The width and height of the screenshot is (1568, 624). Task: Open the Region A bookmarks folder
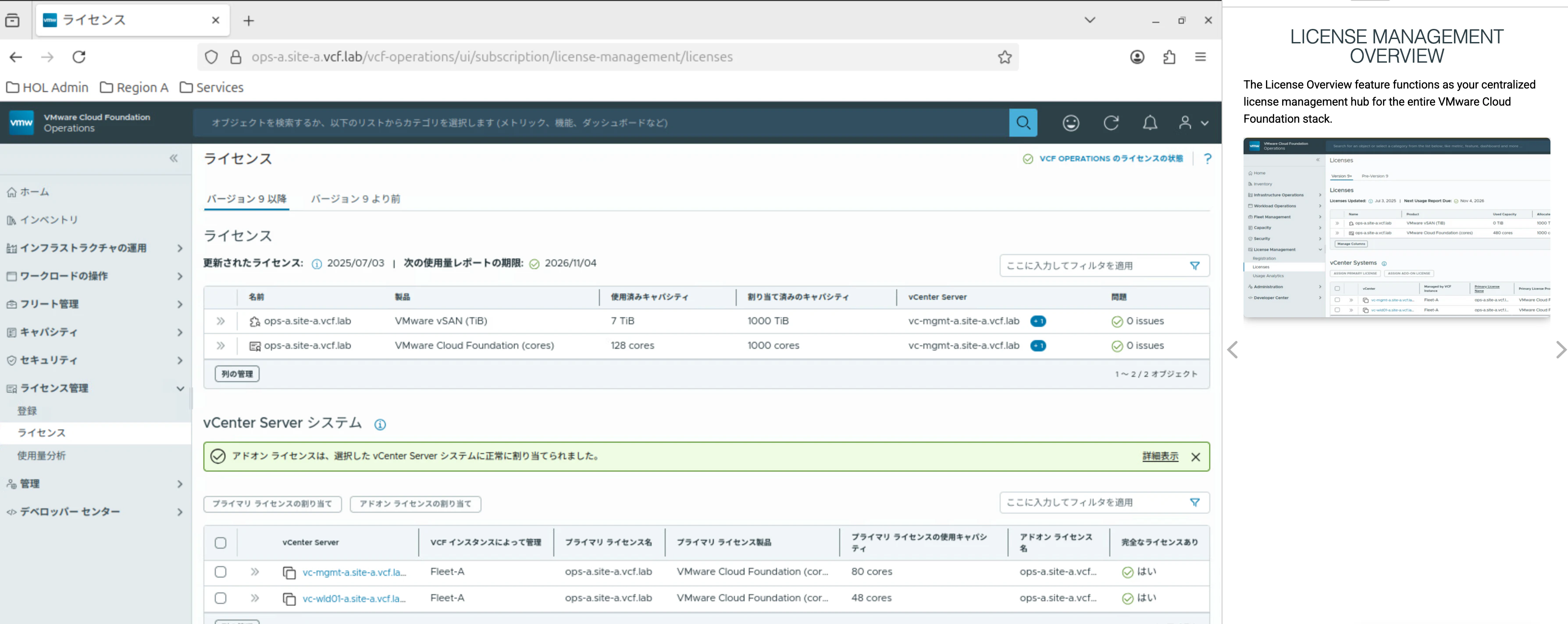(135, 88)
